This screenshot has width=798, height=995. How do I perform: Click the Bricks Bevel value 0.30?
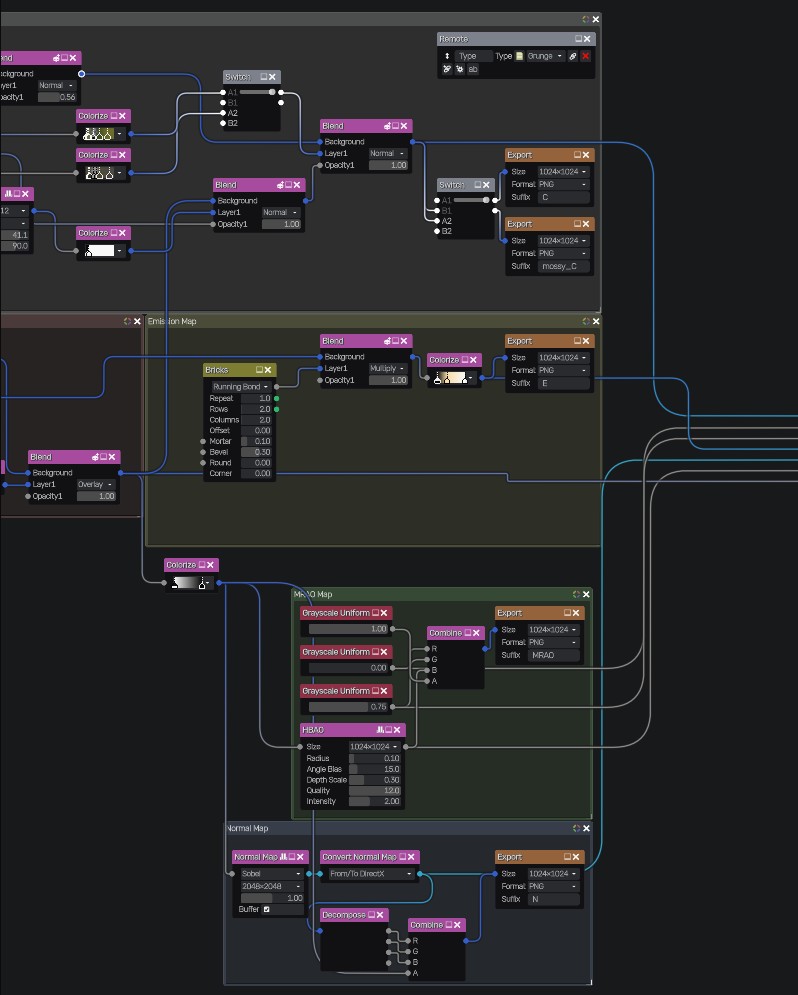(x=256, y=452)
